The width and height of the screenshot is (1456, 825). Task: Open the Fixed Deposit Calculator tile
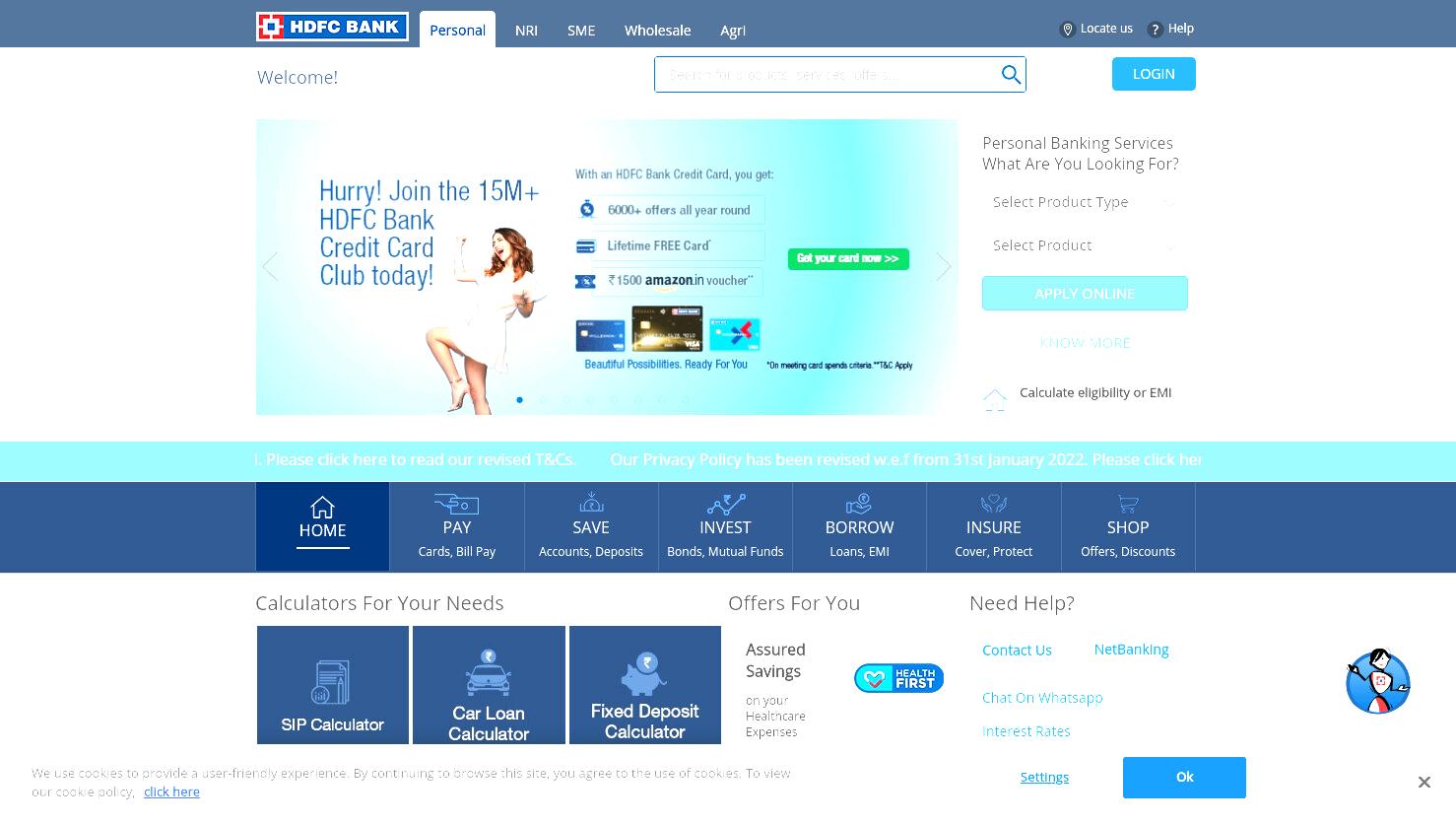[x=645, y=685]
